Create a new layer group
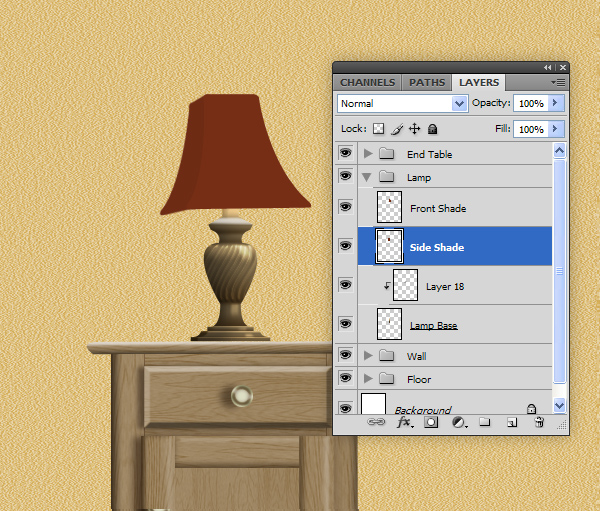The image size is (600, 511). click(x=485, y=423)
